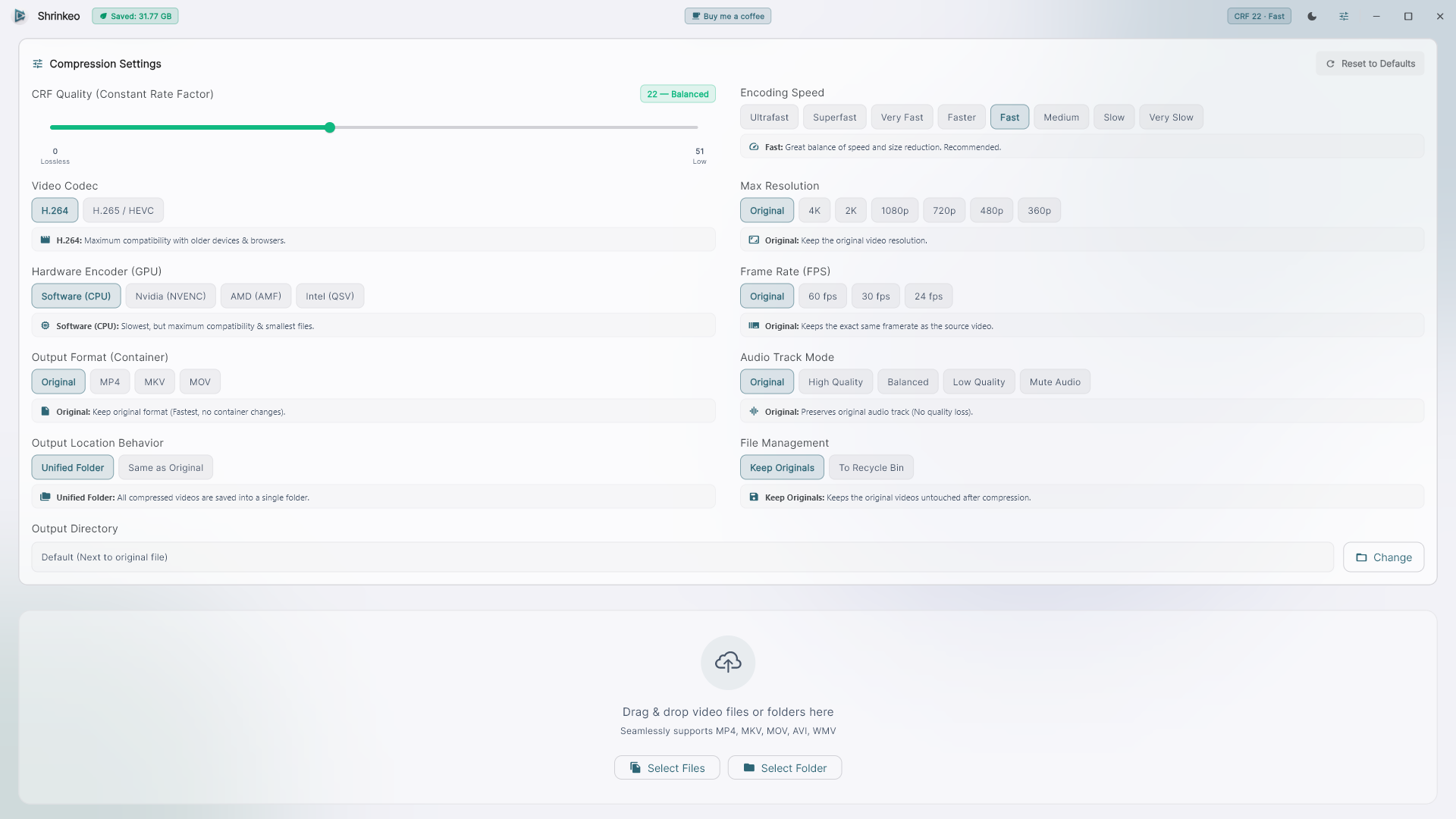Set audio to High Quality
This screenshot has height=819, width=1456.
point(836,382)
